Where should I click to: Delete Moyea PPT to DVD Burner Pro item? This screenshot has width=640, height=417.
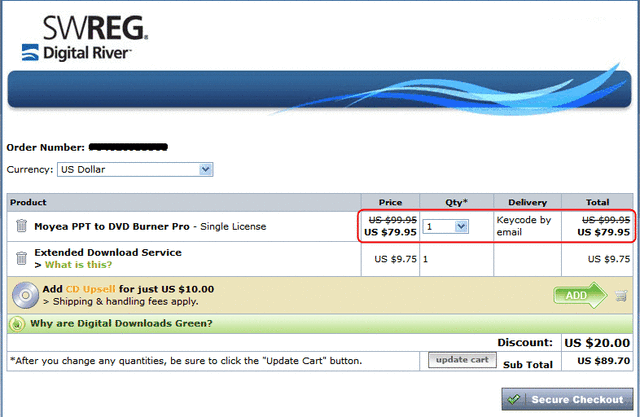tap(21, 226)
